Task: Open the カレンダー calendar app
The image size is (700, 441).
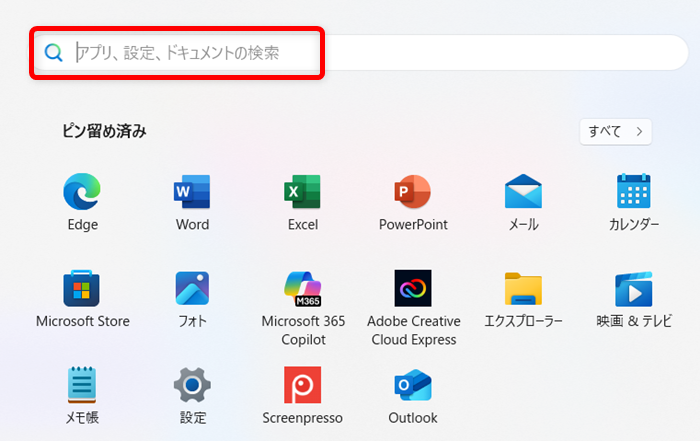Action: pyautogui.click(x=633, y=191)
